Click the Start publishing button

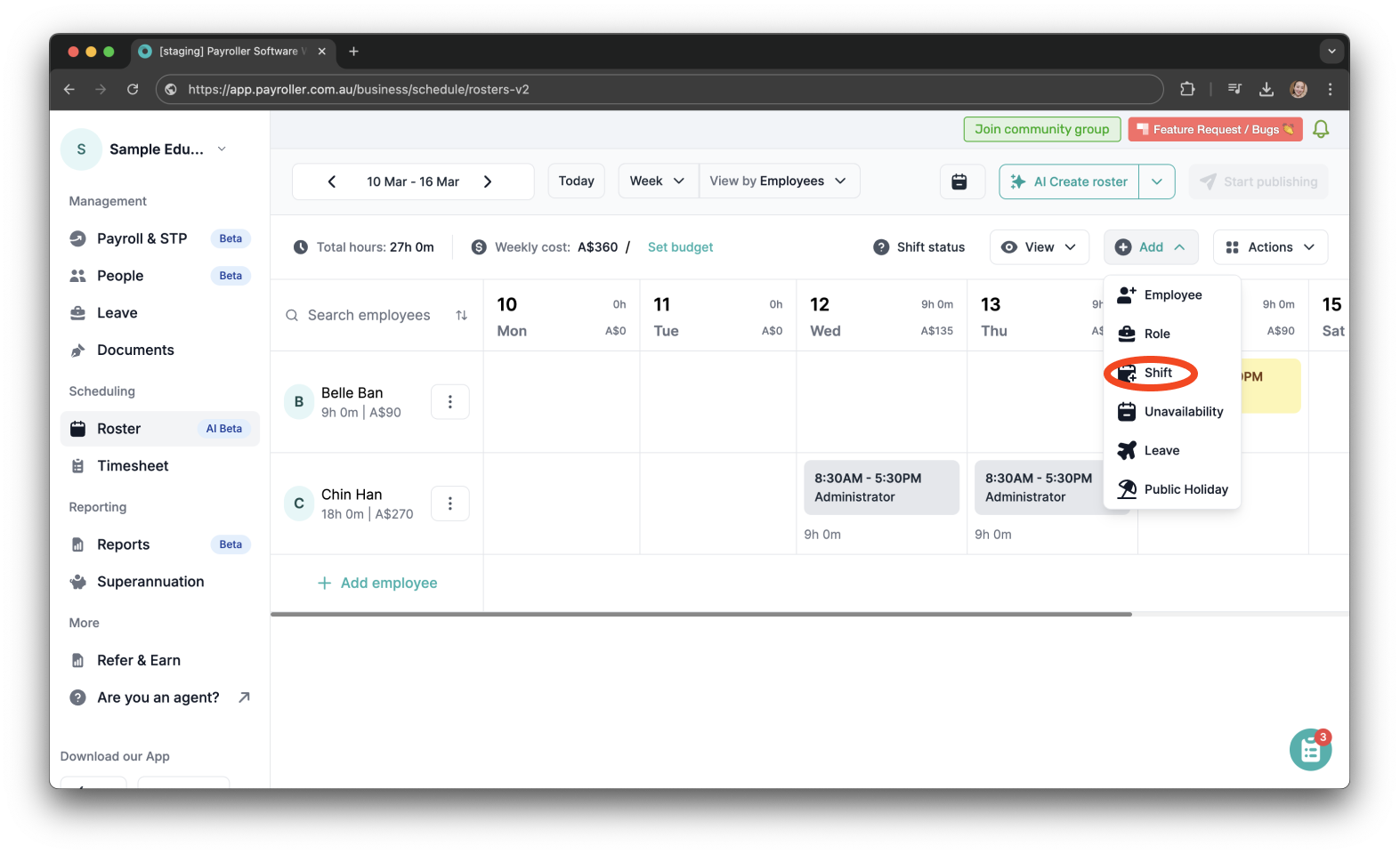(1258, 181)
